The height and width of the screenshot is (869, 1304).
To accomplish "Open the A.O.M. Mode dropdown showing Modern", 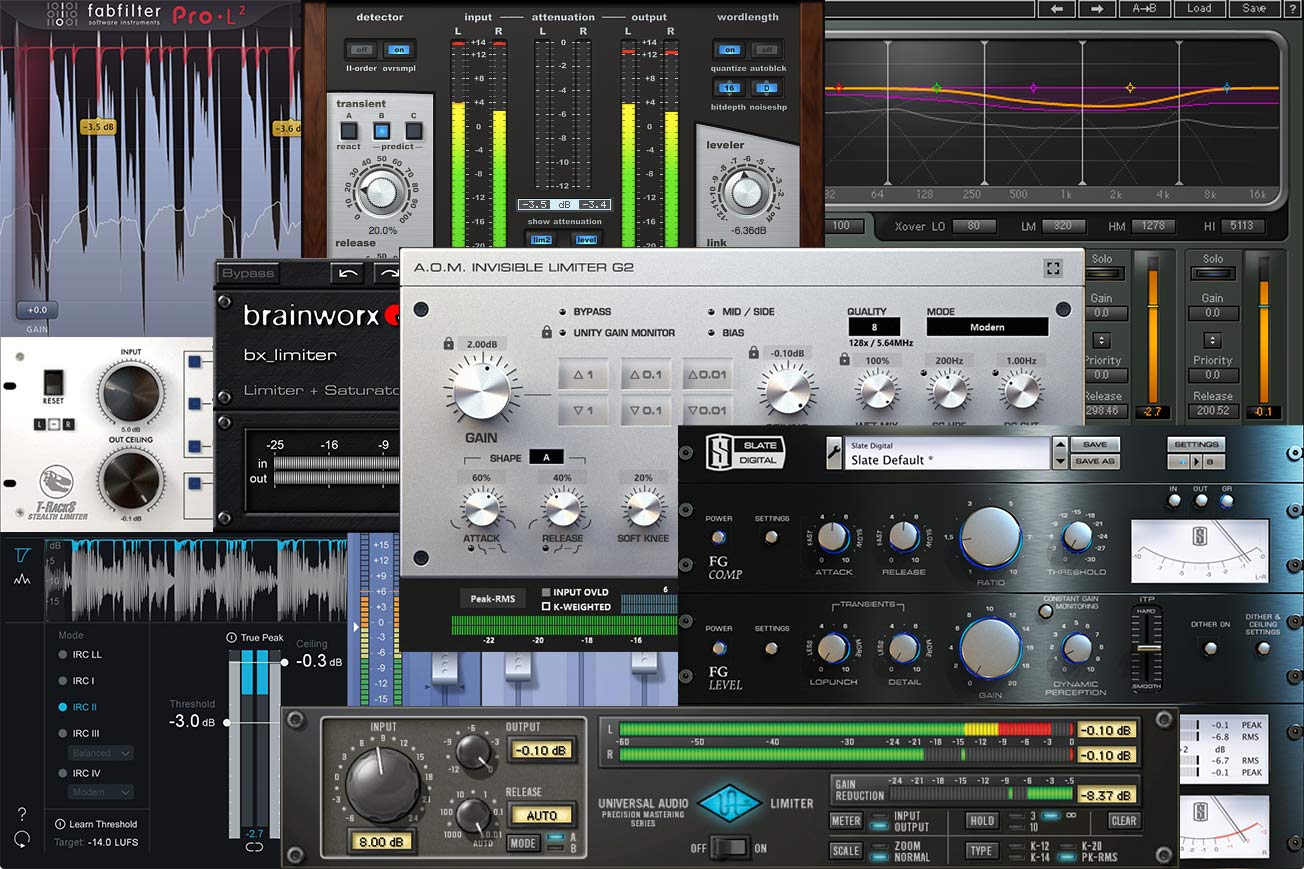I will pyautogui.click(x=986, y=327).
